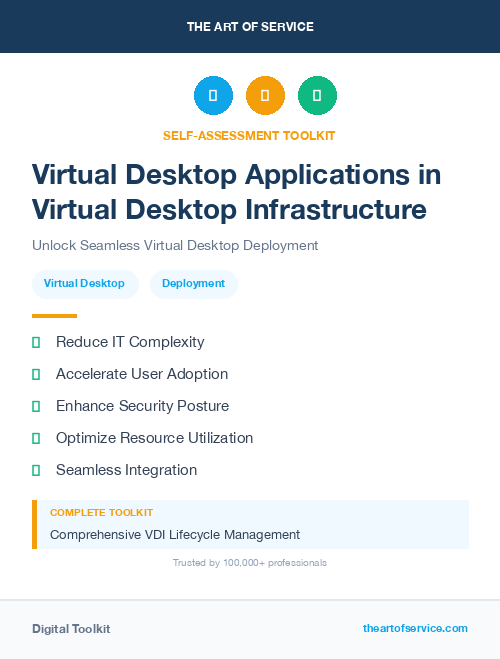Click subtitle Unlock Seamless Virtual Desktop Deployment
This screenshot has width=500, height=659.
175,245
